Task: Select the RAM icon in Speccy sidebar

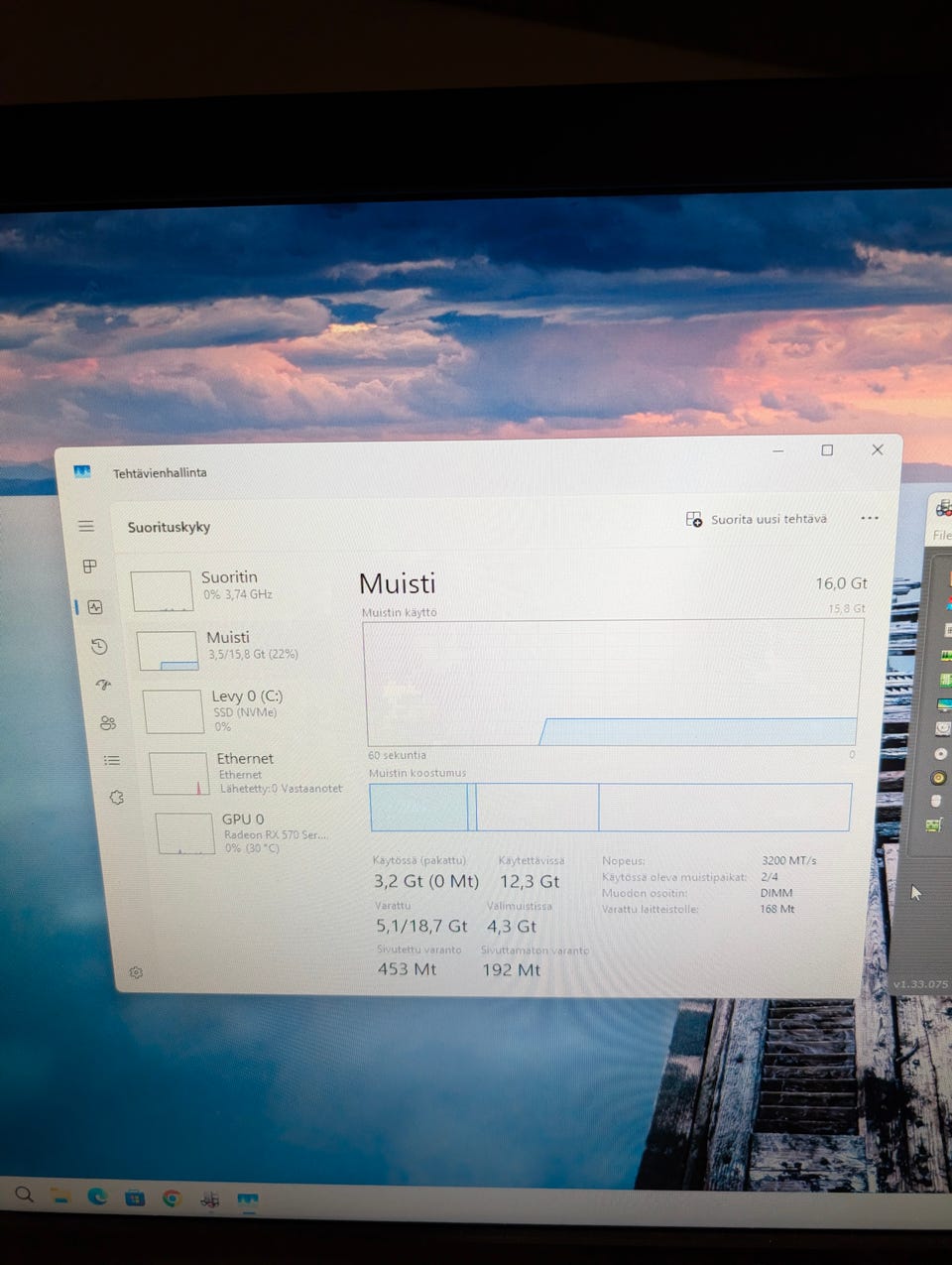Action: [945, 655]
